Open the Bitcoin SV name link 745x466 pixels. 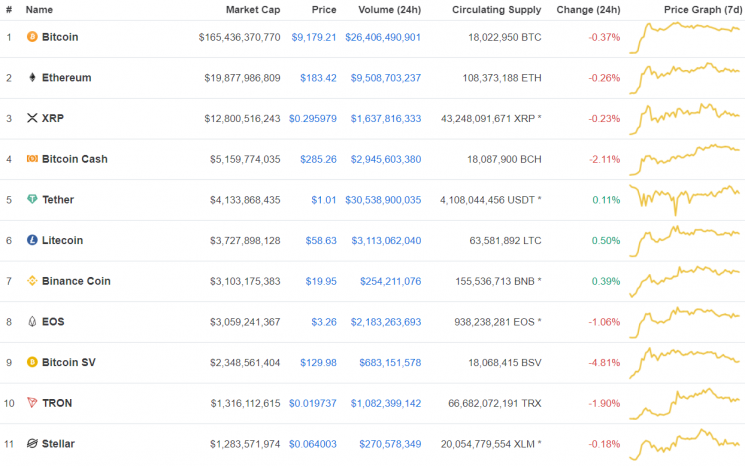[68, 362]
